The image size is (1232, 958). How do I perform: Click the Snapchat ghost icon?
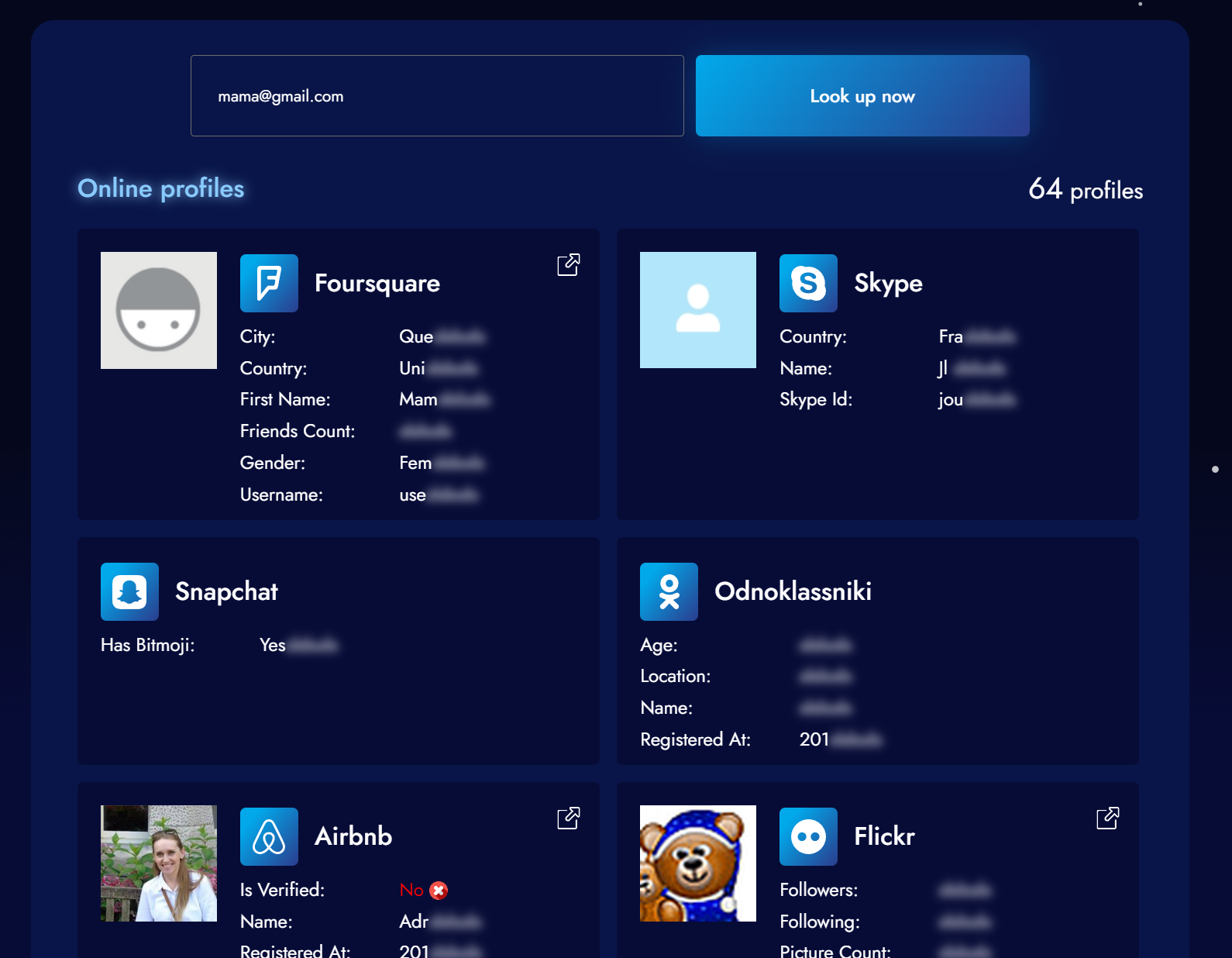coord(129,591)
